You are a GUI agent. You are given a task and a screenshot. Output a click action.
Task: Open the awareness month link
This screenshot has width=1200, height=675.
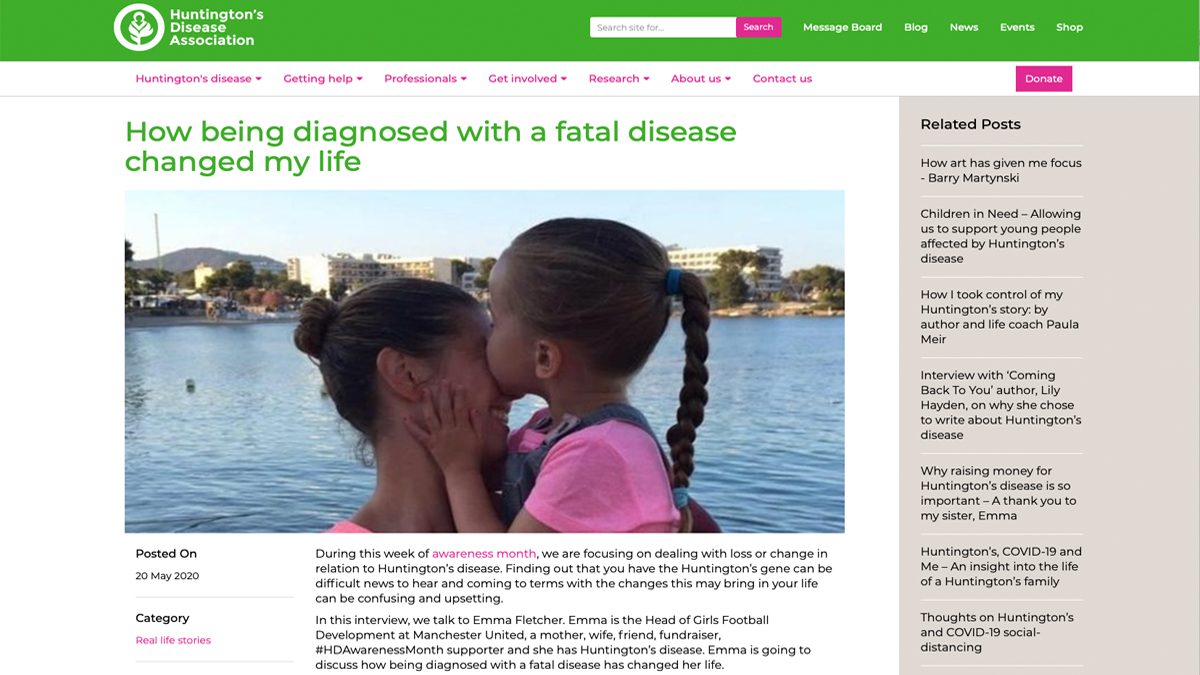pyautogui.click(x=484, y=554)
